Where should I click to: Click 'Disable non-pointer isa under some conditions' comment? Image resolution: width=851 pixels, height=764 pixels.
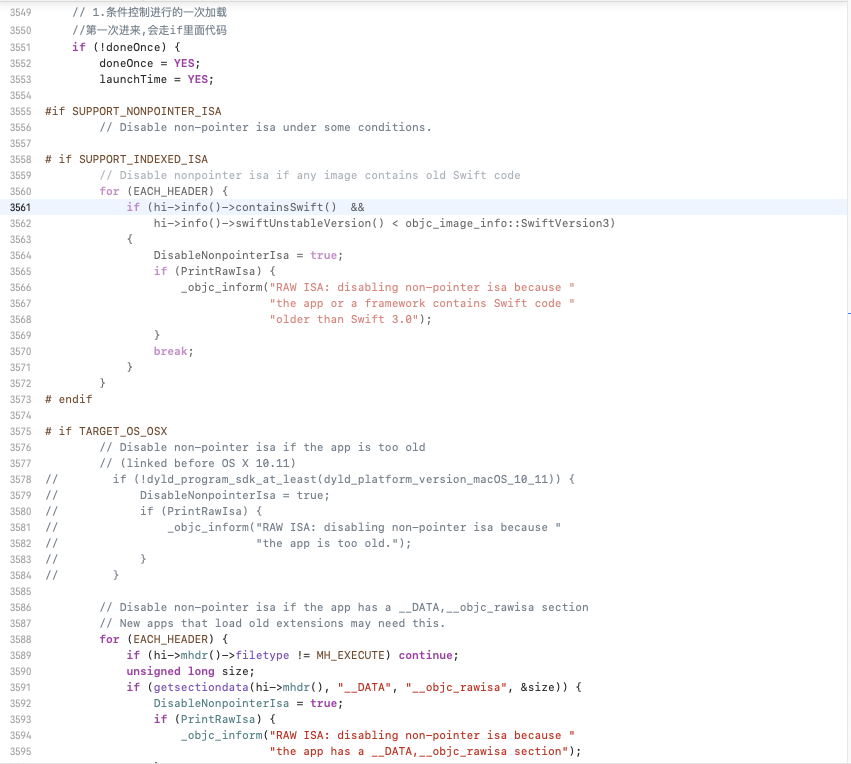tap(265, 128)
